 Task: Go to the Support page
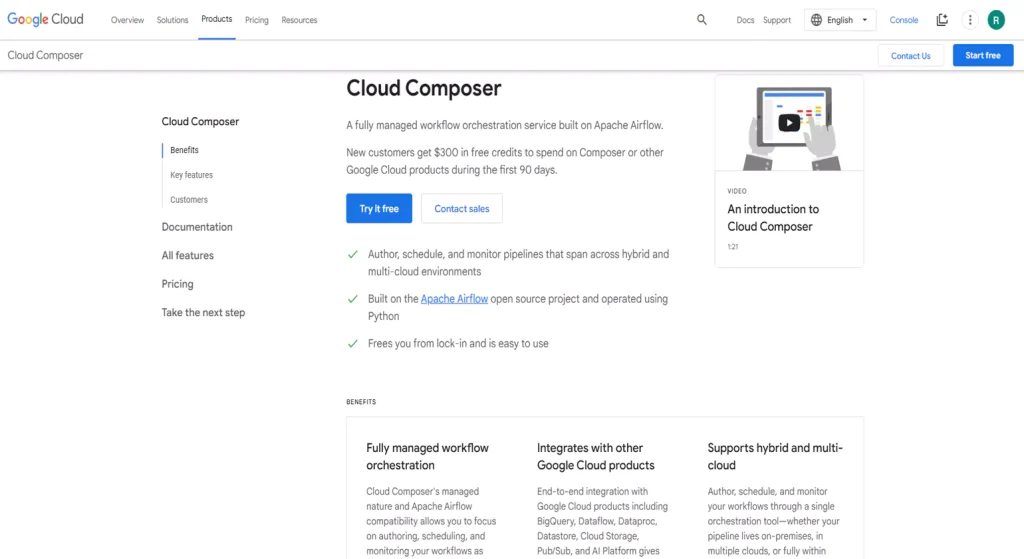tap(776, 20)
